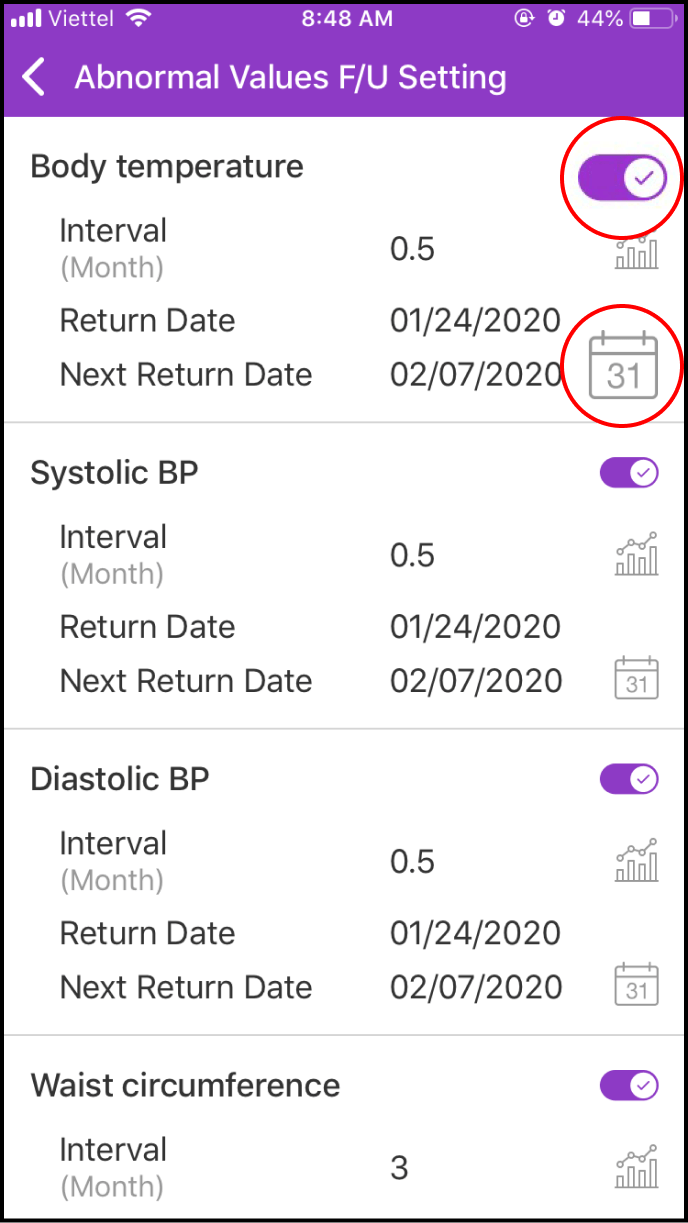Tap the back arrow in header
This screenshot has width=688, height=1223.
35,77
